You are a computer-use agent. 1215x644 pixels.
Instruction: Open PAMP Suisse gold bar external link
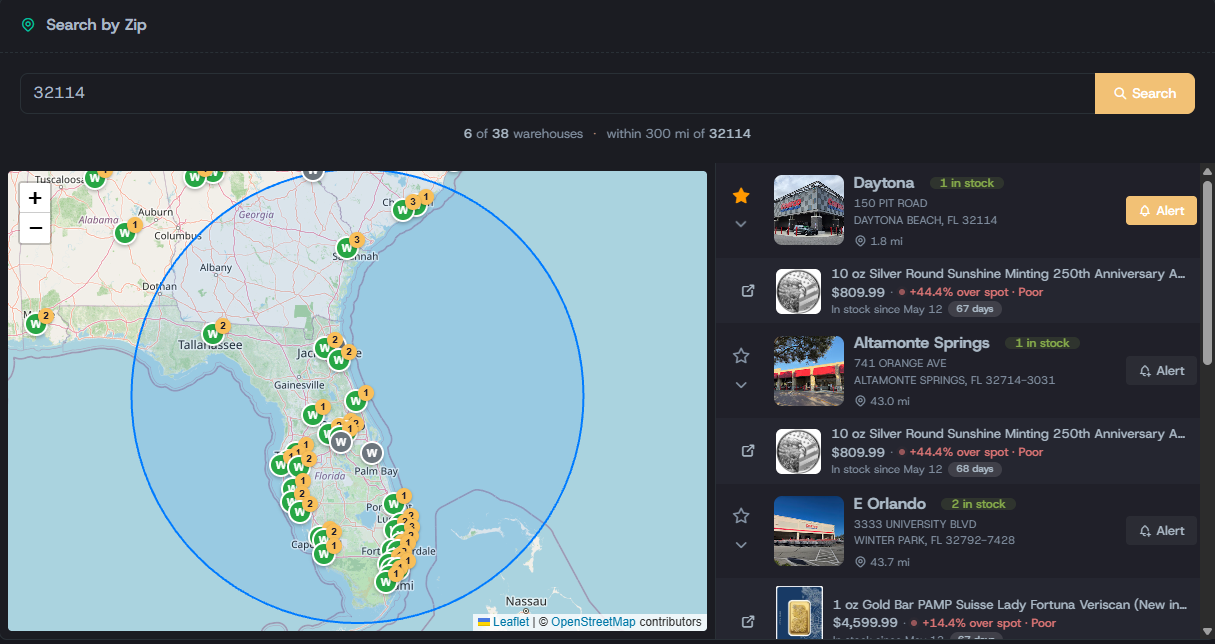(x=748, y=621)
